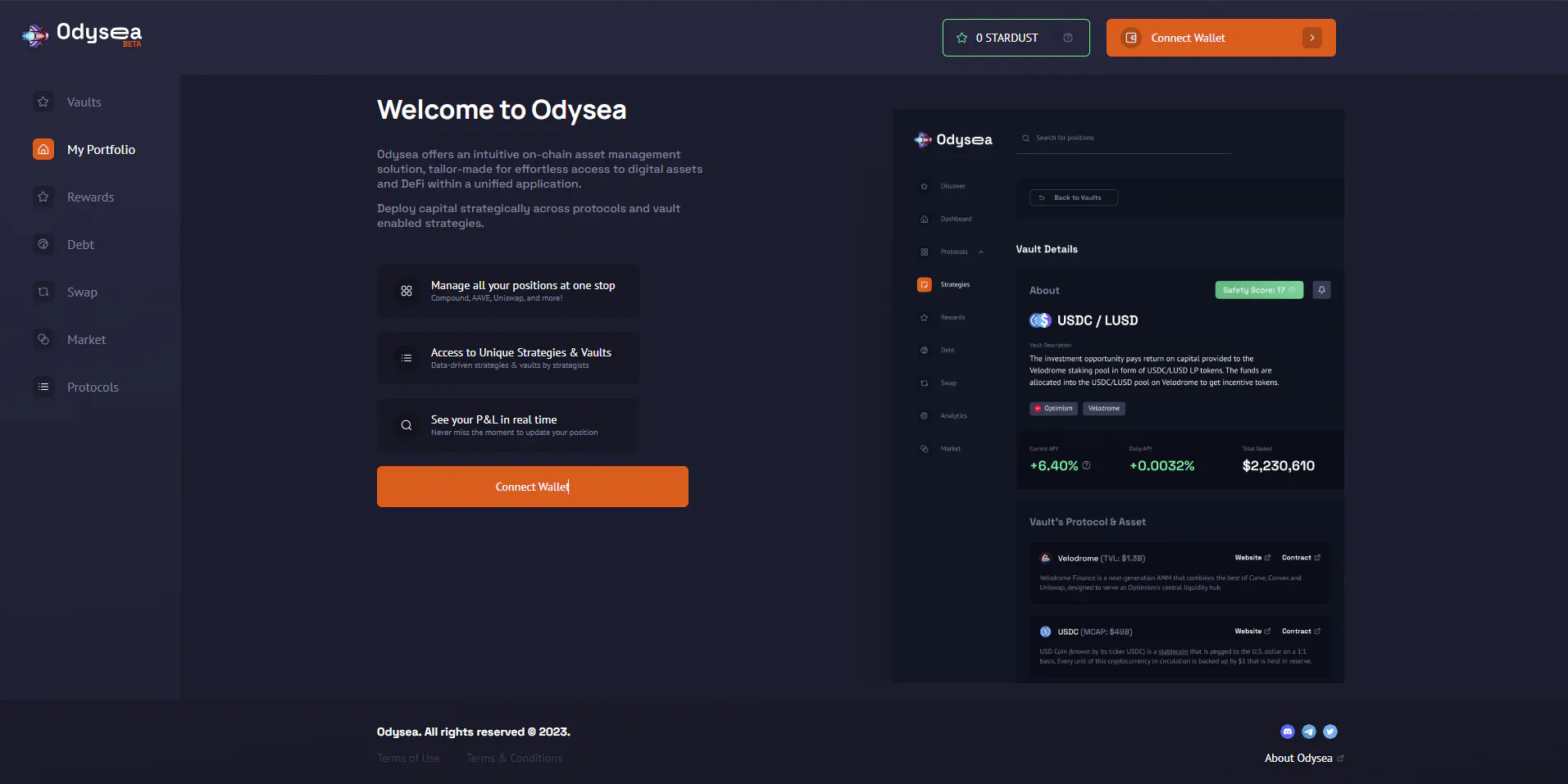Screen dimensions: 1568x784
Task: Click the Market icon in sidebar
Action: click(x=43, y=339)
